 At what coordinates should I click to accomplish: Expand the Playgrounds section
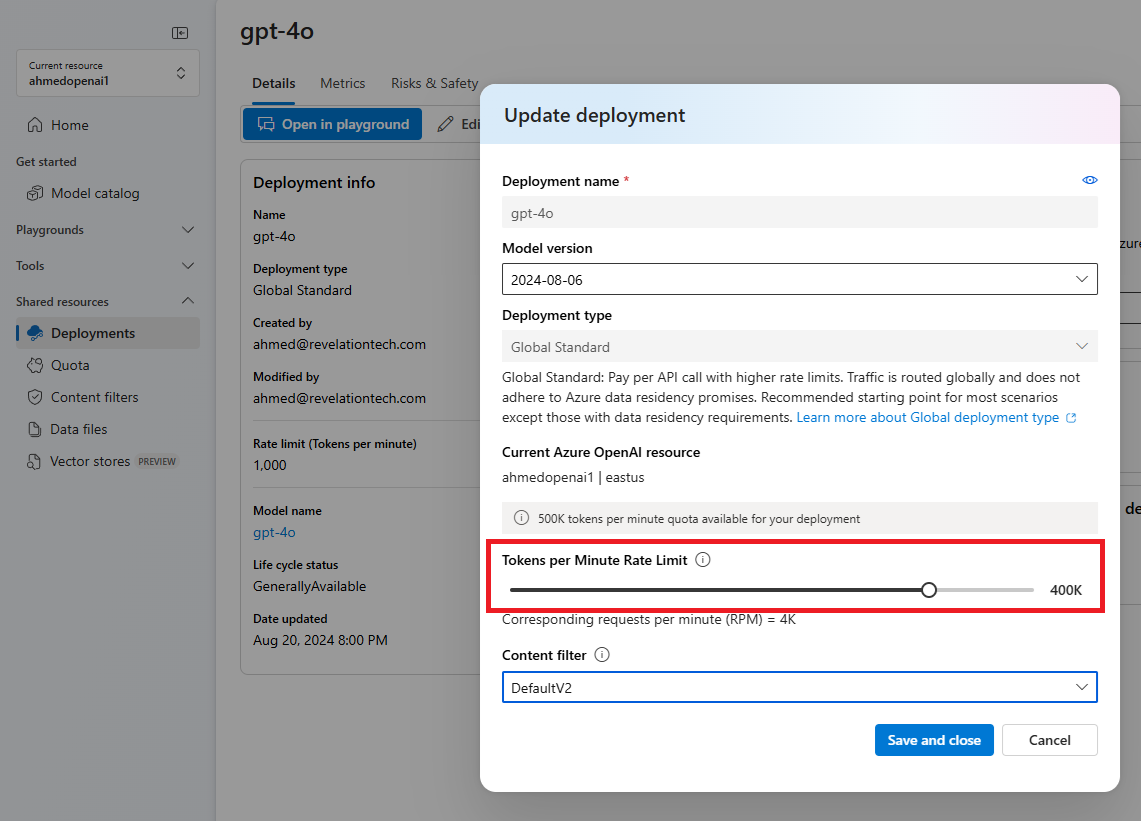tap(187, 230)
